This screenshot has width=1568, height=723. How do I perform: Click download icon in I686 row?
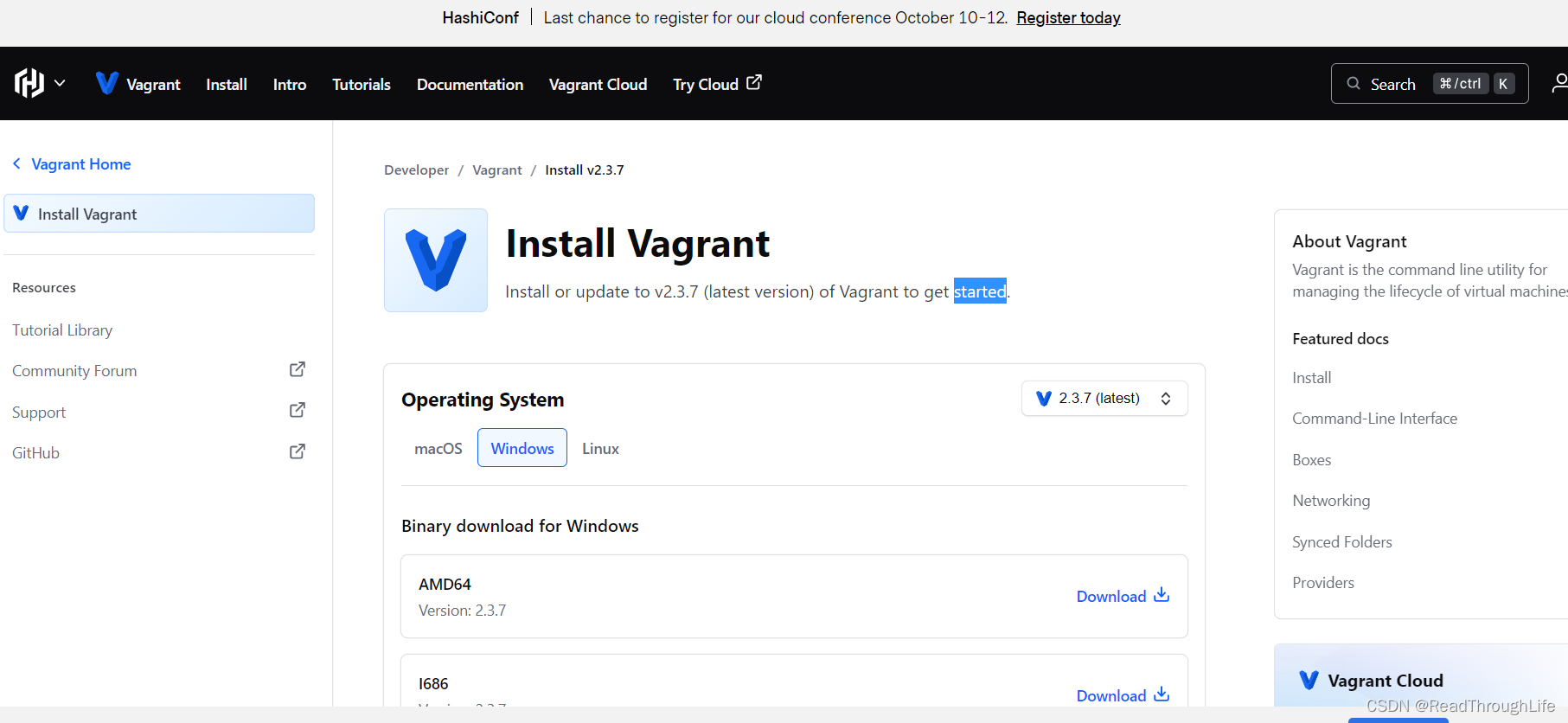point(1162,694)
